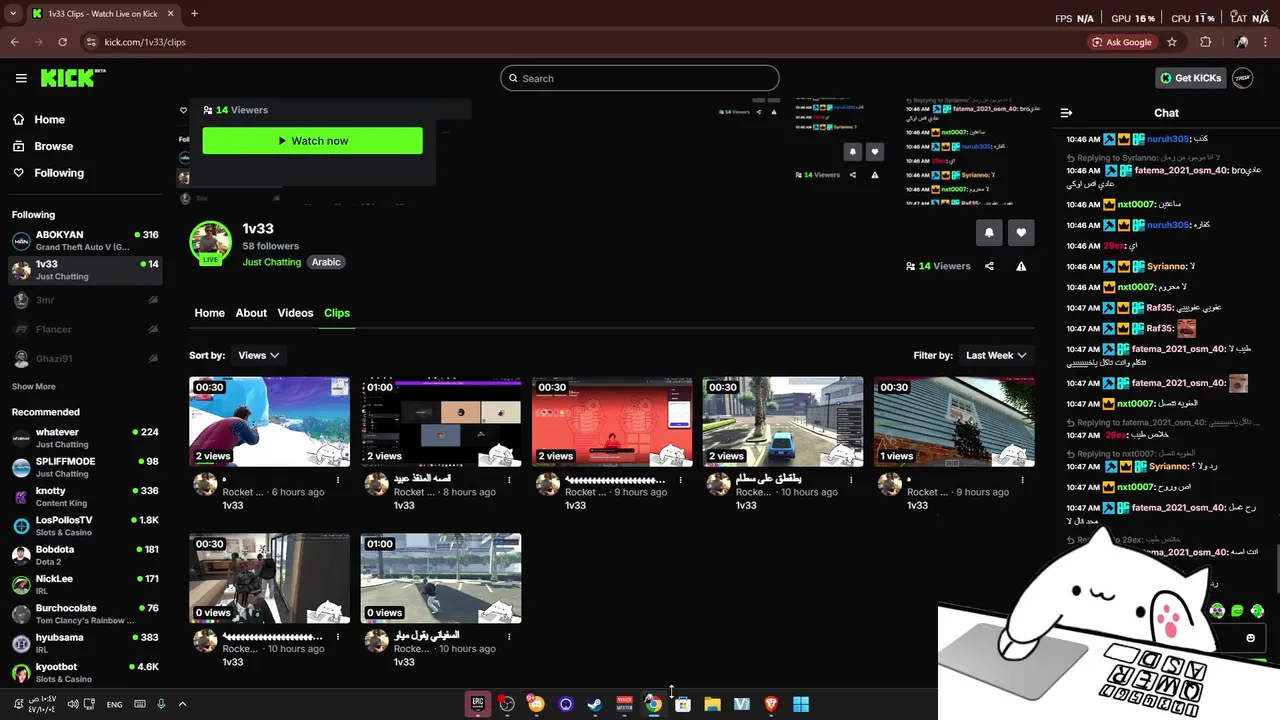Switch to the About tab

point(251,313)
